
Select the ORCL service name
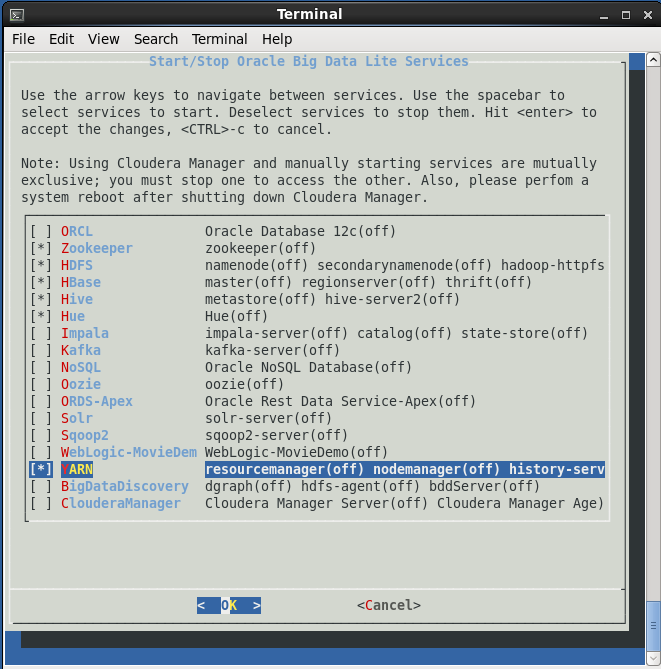(x=77, y=231)
